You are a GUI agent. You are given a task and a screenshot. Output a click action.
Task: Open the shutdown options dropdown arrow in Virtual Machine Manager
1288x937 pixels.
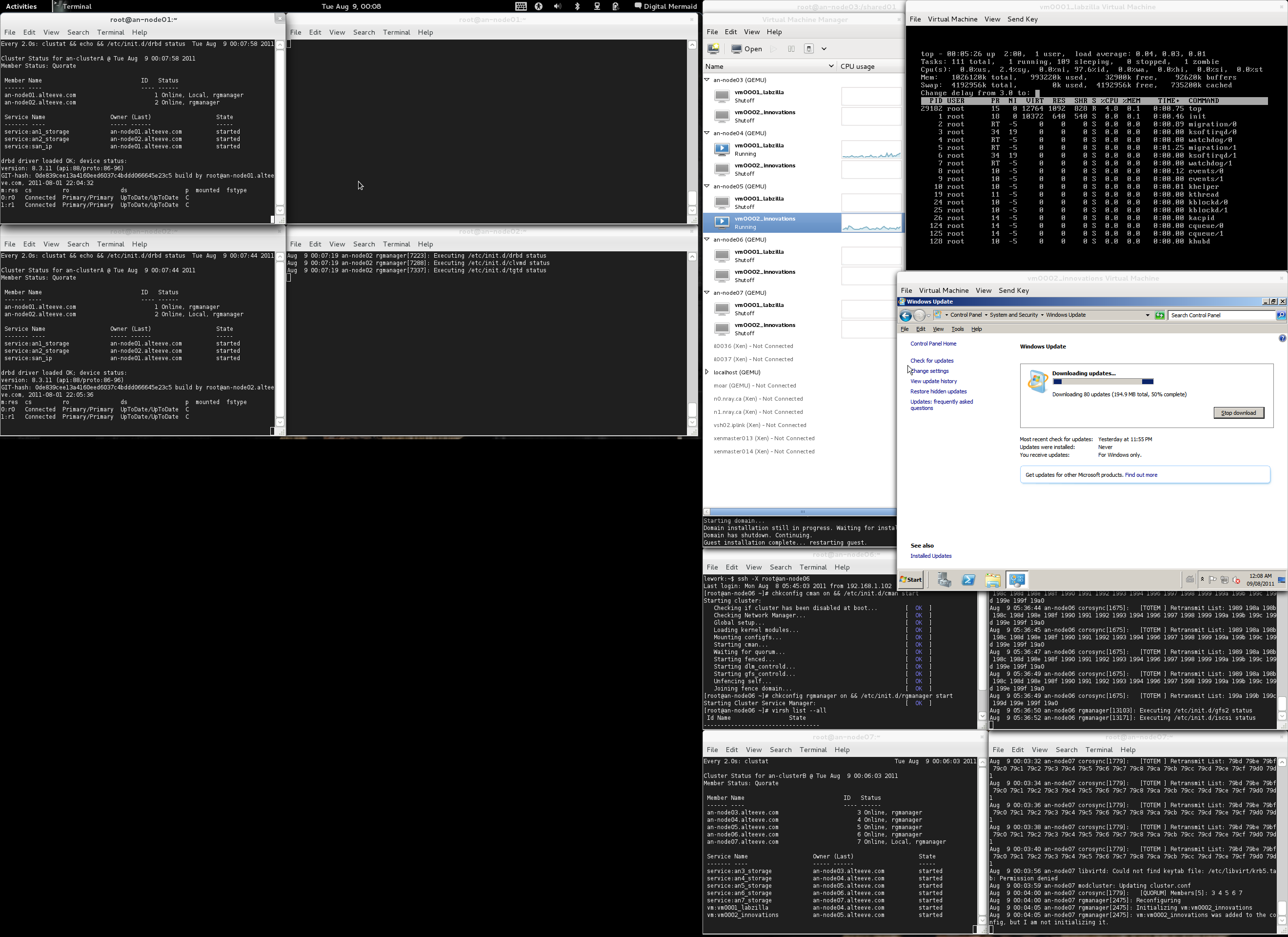(x=824, y=49)
